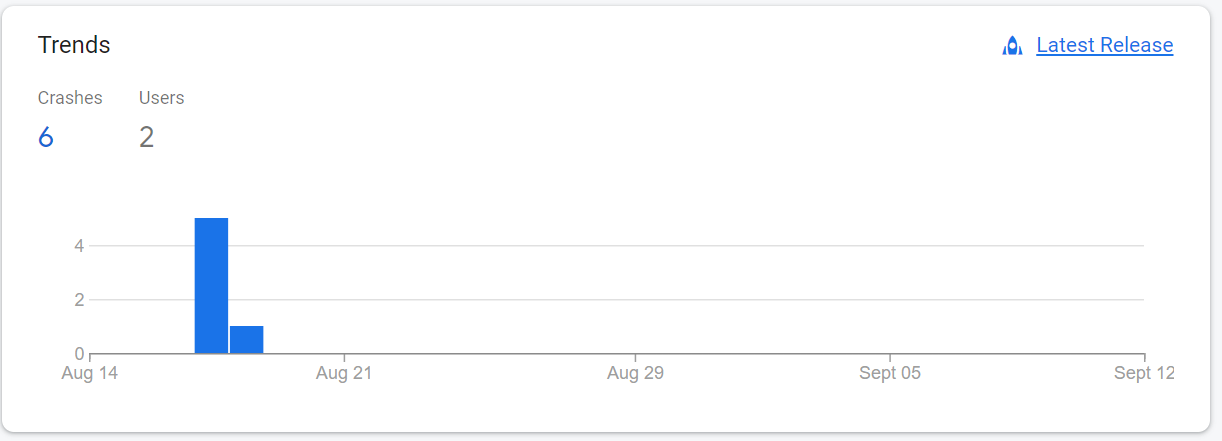Select the Users metric label
Image resolution: width=1222 pixels, height=441 pixels.
[x=161, y=98]
